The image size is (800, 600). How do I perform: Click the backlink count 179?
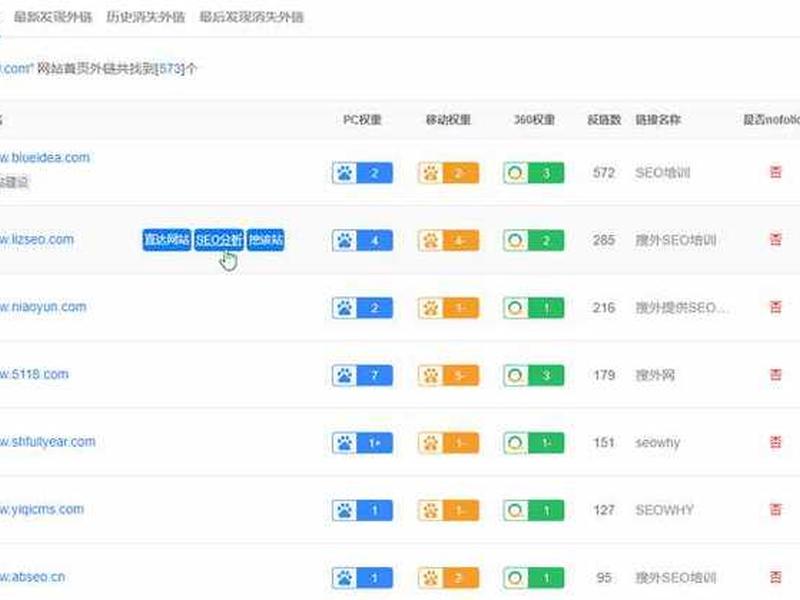(x=604, y=376)
